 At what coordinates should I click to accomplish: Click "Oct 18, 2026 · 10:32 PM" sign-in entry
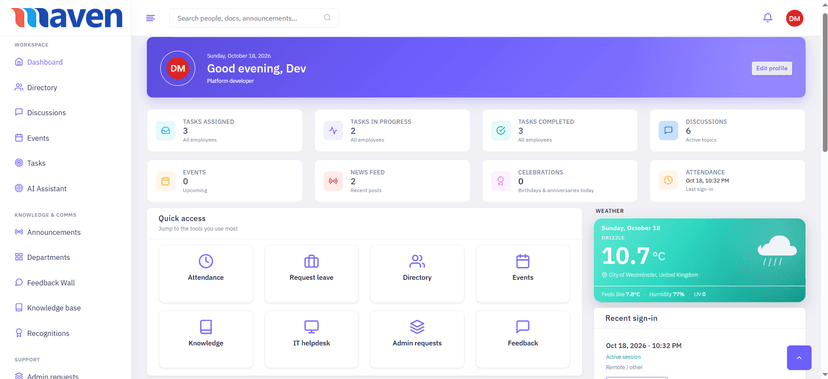[x=644, y=346]
